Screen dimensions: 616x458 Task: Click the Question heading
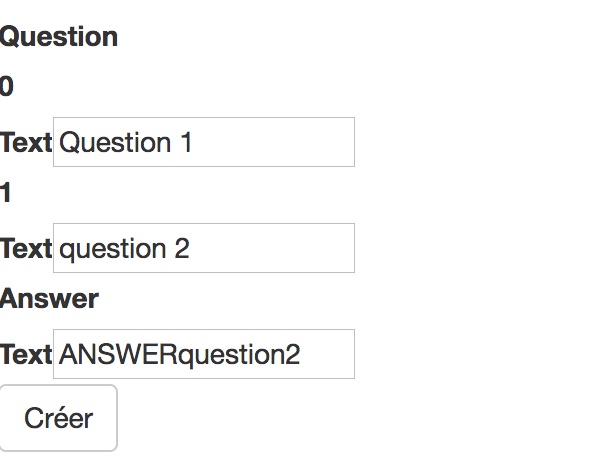(x=59, y=37)
